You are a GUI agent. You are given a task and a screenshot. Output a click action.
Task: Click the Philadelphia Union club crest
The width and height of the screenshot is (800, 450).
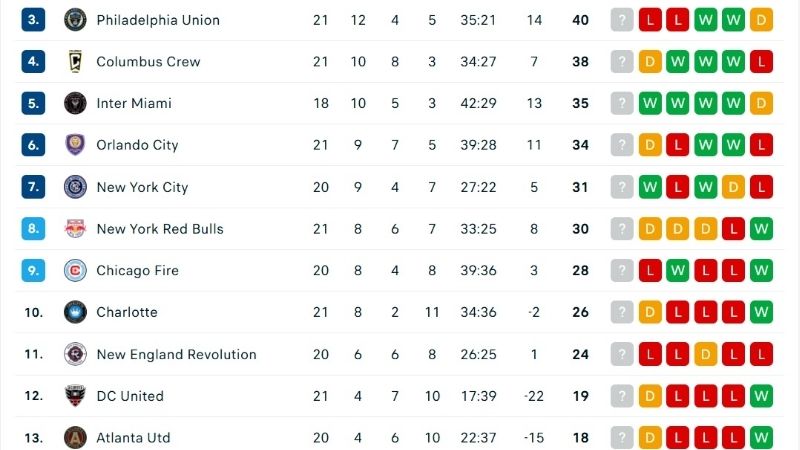pos(75,20)
